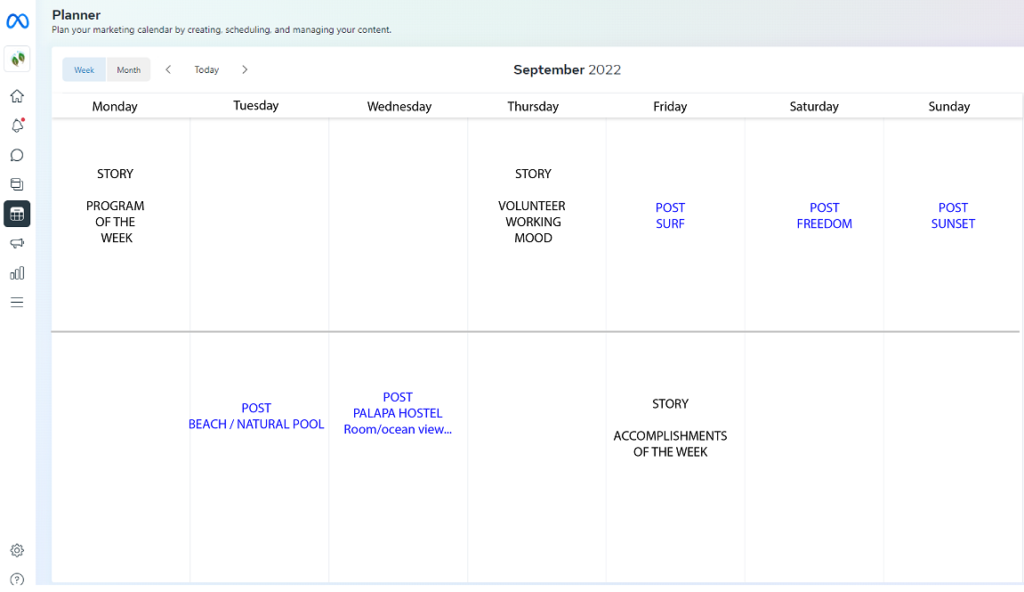Open the POST SUNSET entry on Sunday
Screen dimensions: 1024x592
coord(953,216)
